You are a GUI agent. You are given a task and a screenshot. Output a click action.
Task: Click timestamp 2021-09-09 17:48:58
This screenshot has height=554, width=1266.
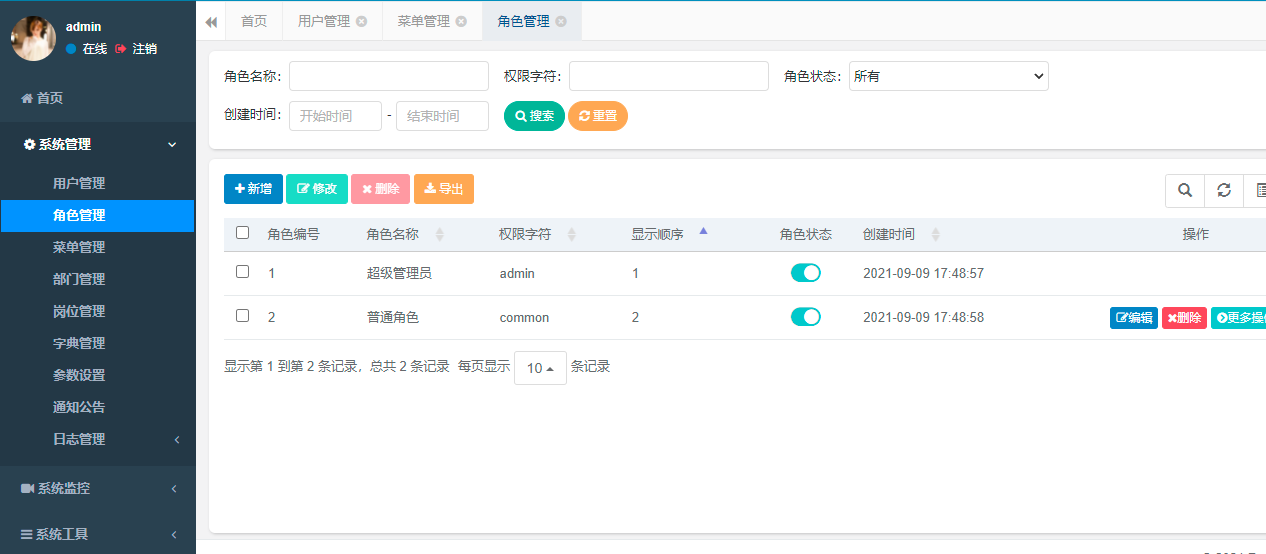923,317
